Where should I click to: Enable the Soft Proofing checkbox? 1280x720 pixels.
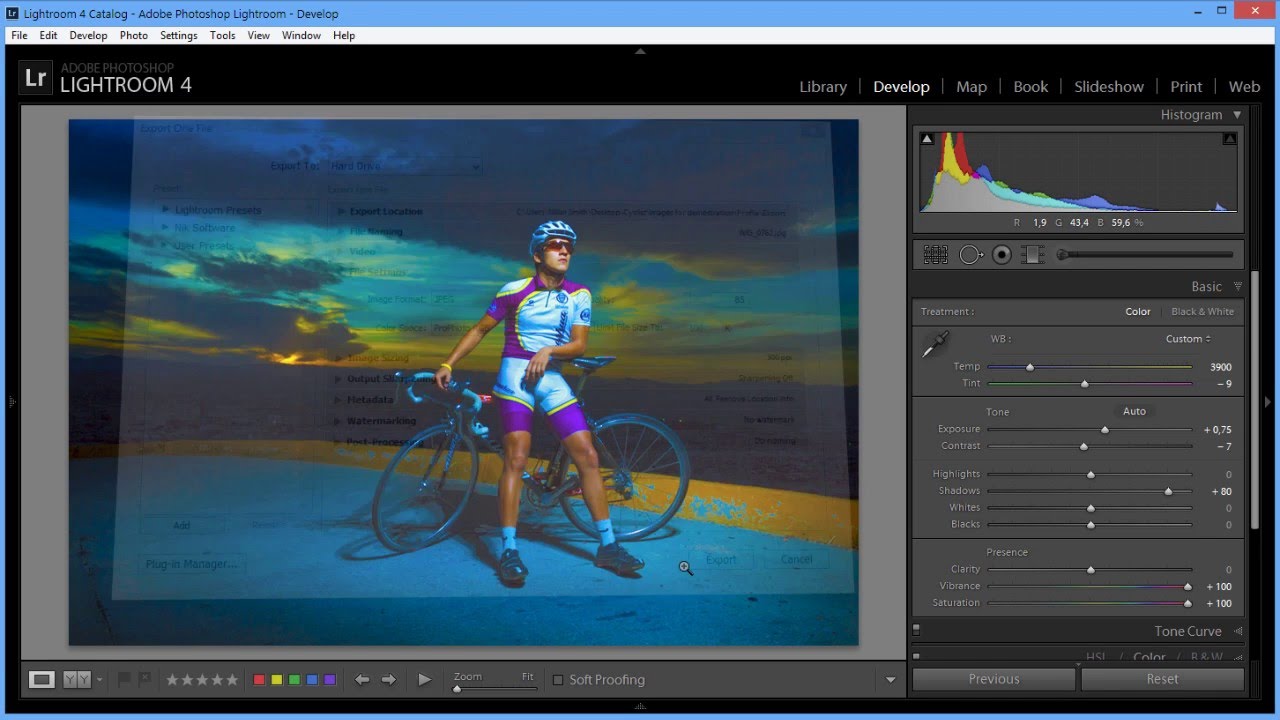coord(558,680)
